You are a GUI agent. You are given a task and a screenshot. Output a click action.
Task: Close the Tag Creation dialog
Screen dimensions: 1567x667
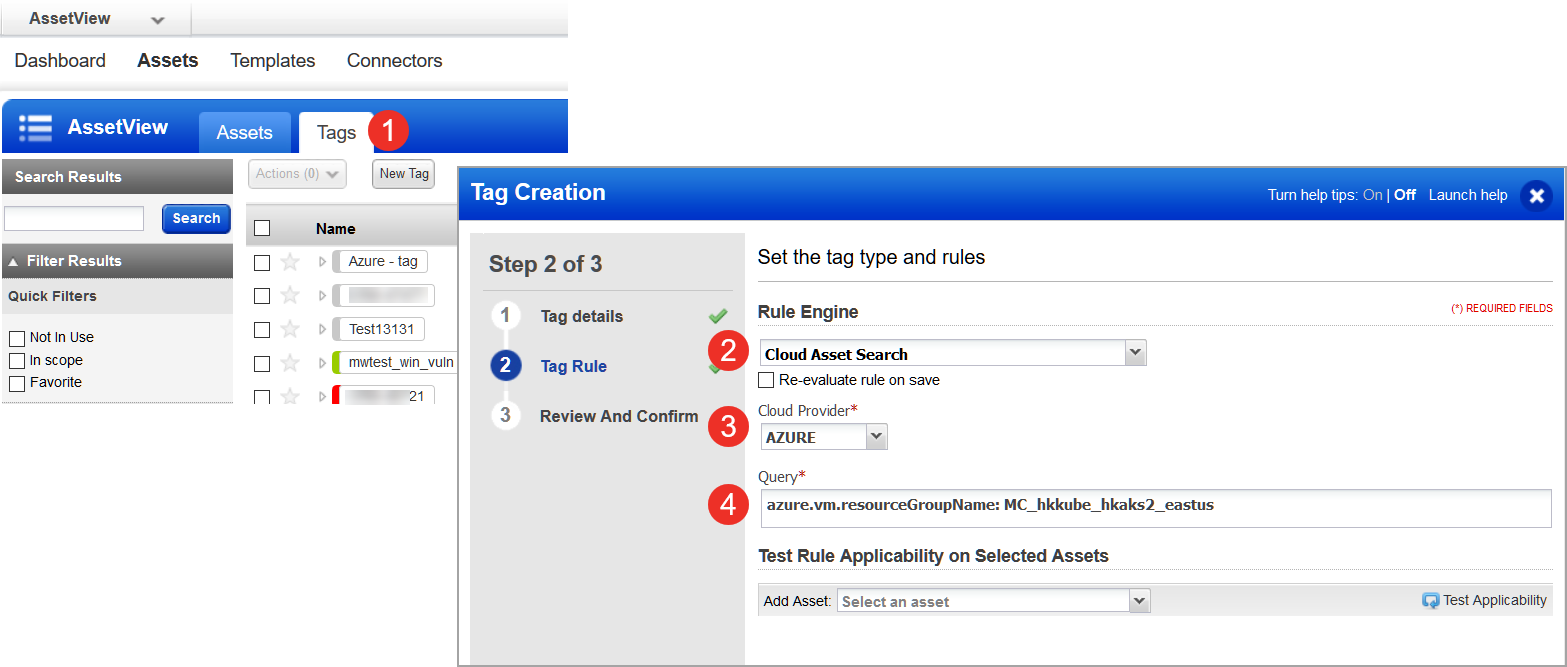[x=1537, y=196]
